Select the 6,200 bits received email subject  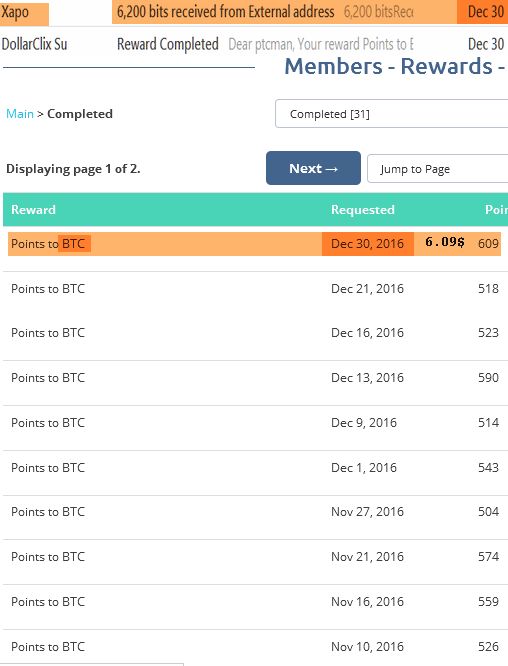coord(226,12)
